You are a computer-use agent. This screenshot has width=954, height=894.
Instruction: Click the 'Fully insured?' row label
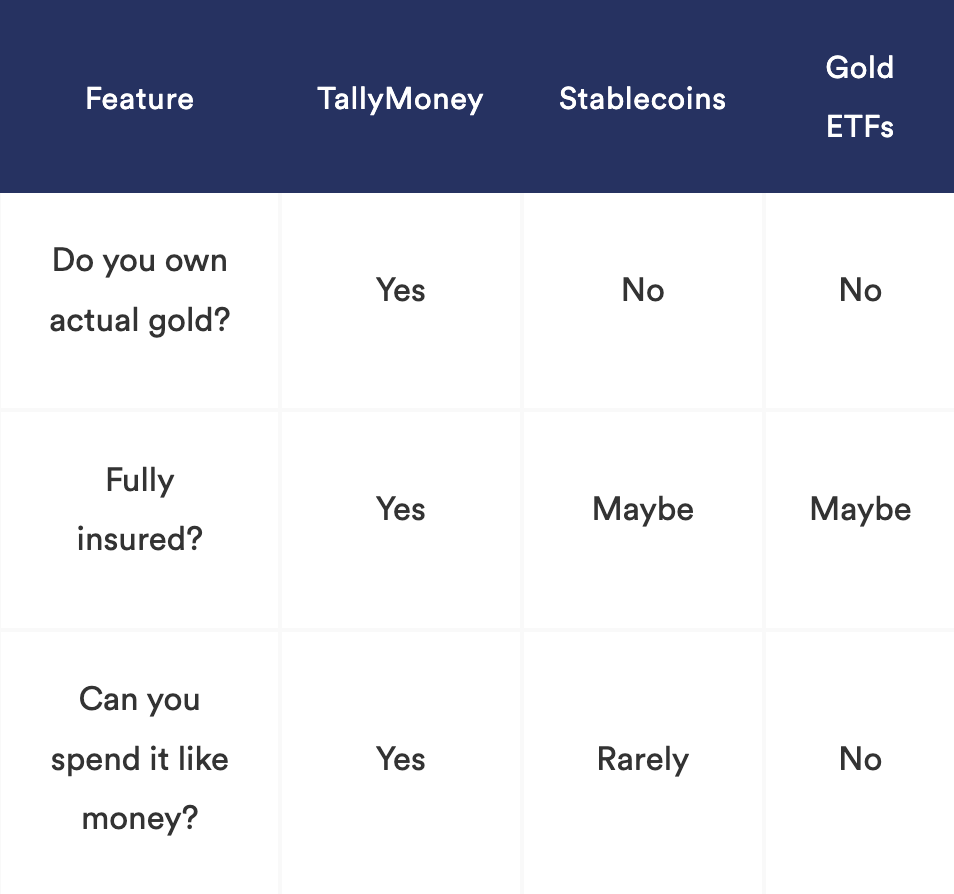(140, 509)
